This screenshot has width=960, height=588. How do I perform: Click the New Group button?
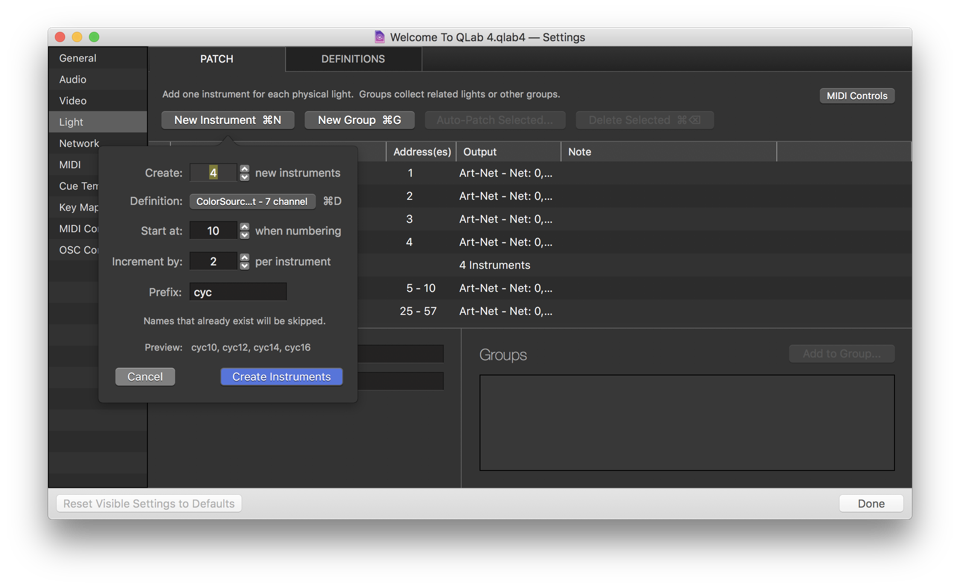[359, 120]
